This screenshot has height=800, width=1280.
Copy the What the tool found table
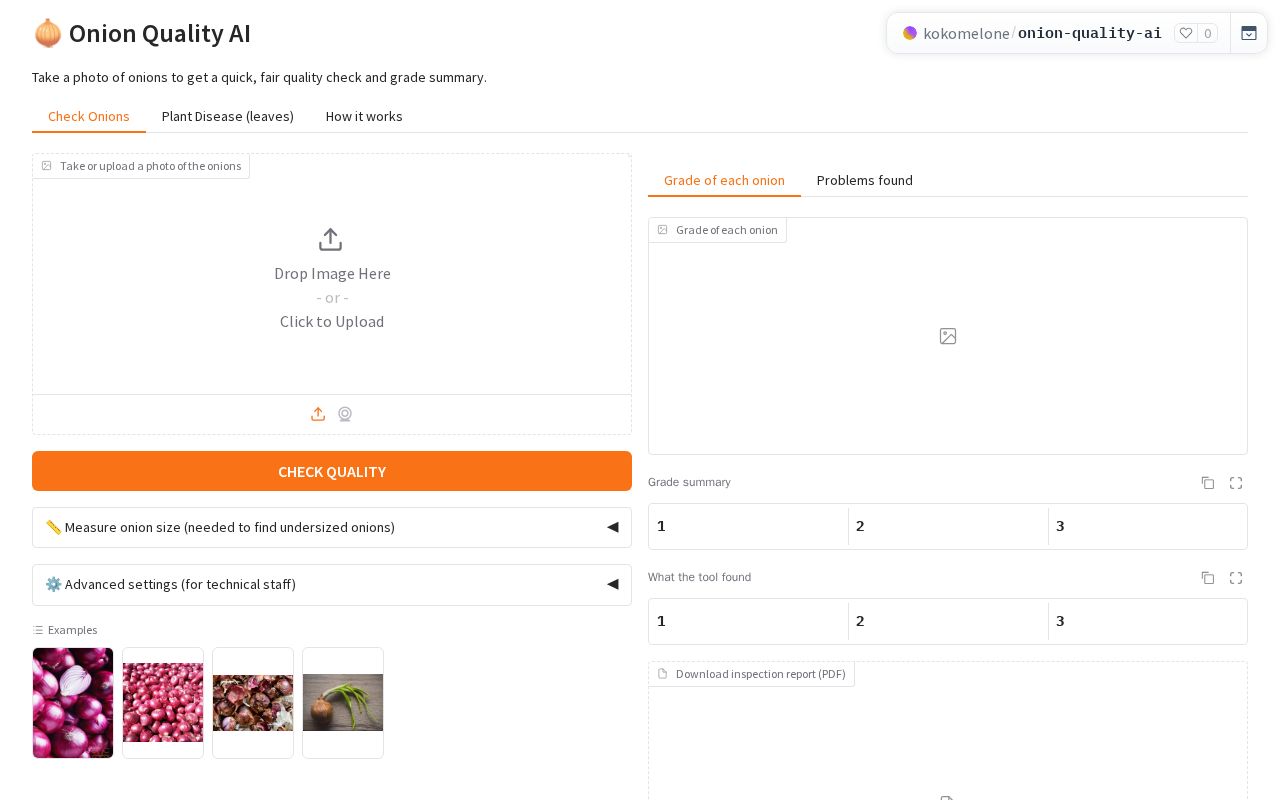1208,578
